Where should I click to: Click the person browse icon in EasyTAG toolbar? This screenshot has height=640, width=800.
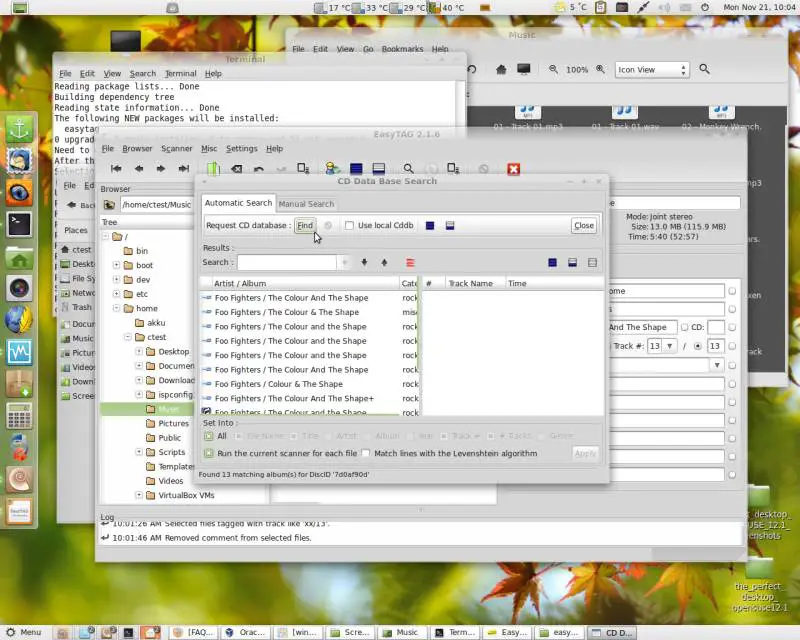[x=332, y=168]
